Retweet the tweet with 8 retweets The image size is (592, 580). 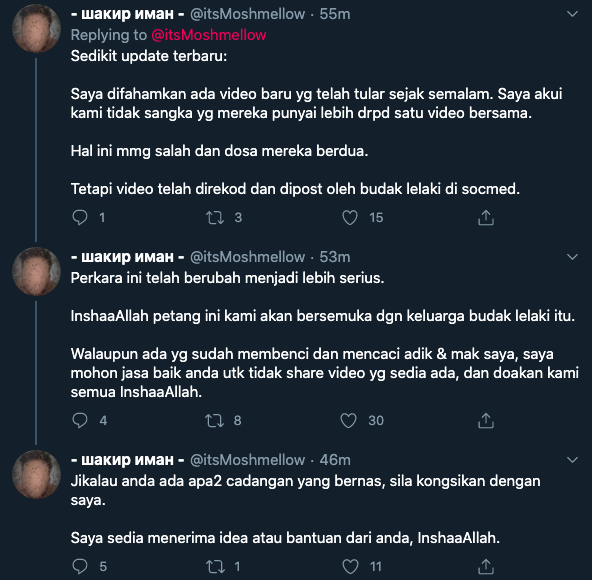click(214, 420)
